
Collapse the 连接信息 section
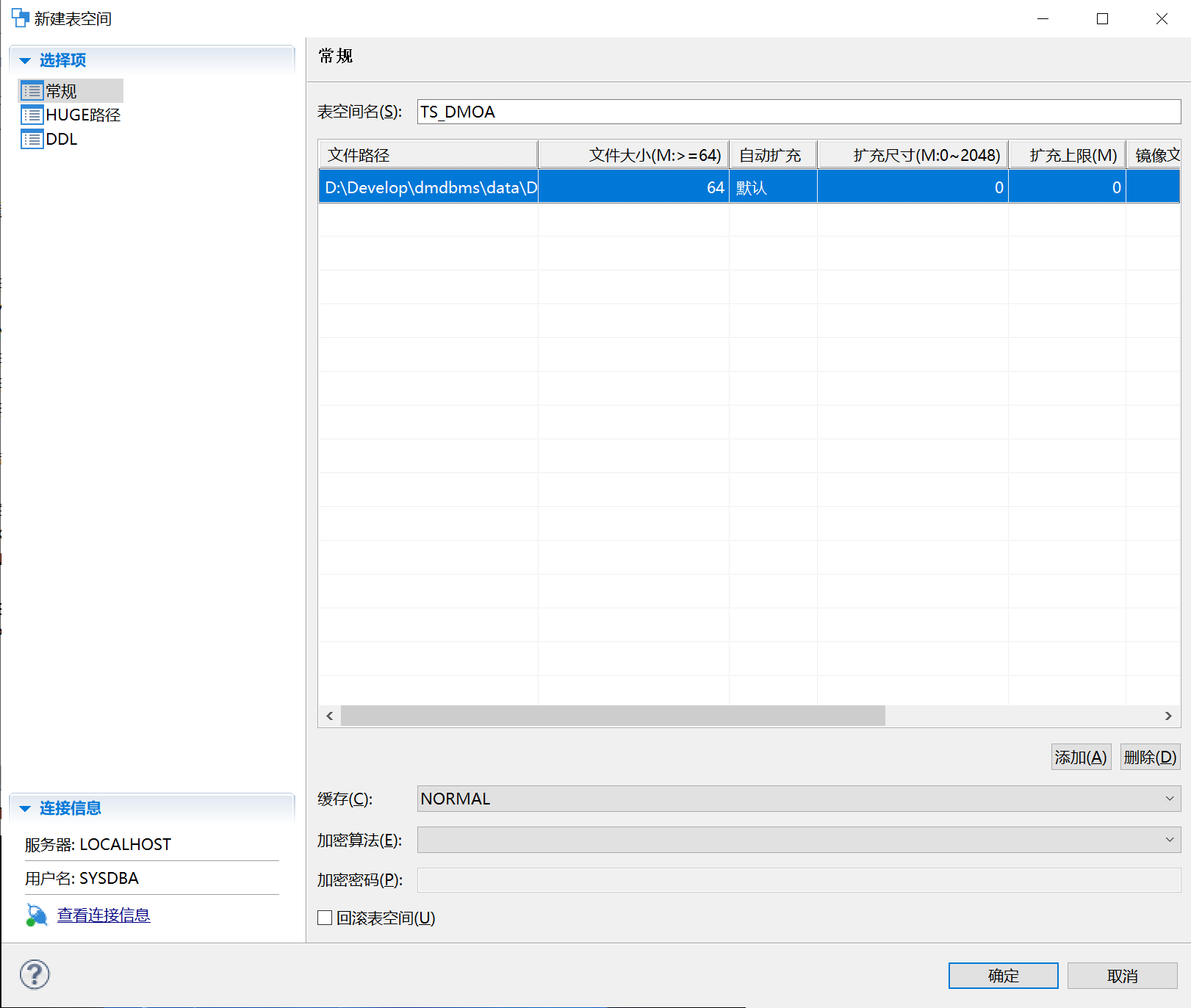click(25, 808)
